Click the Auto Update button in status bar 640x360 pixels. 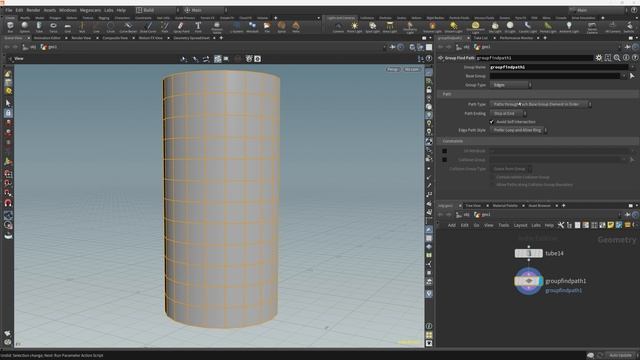(620, 356)
